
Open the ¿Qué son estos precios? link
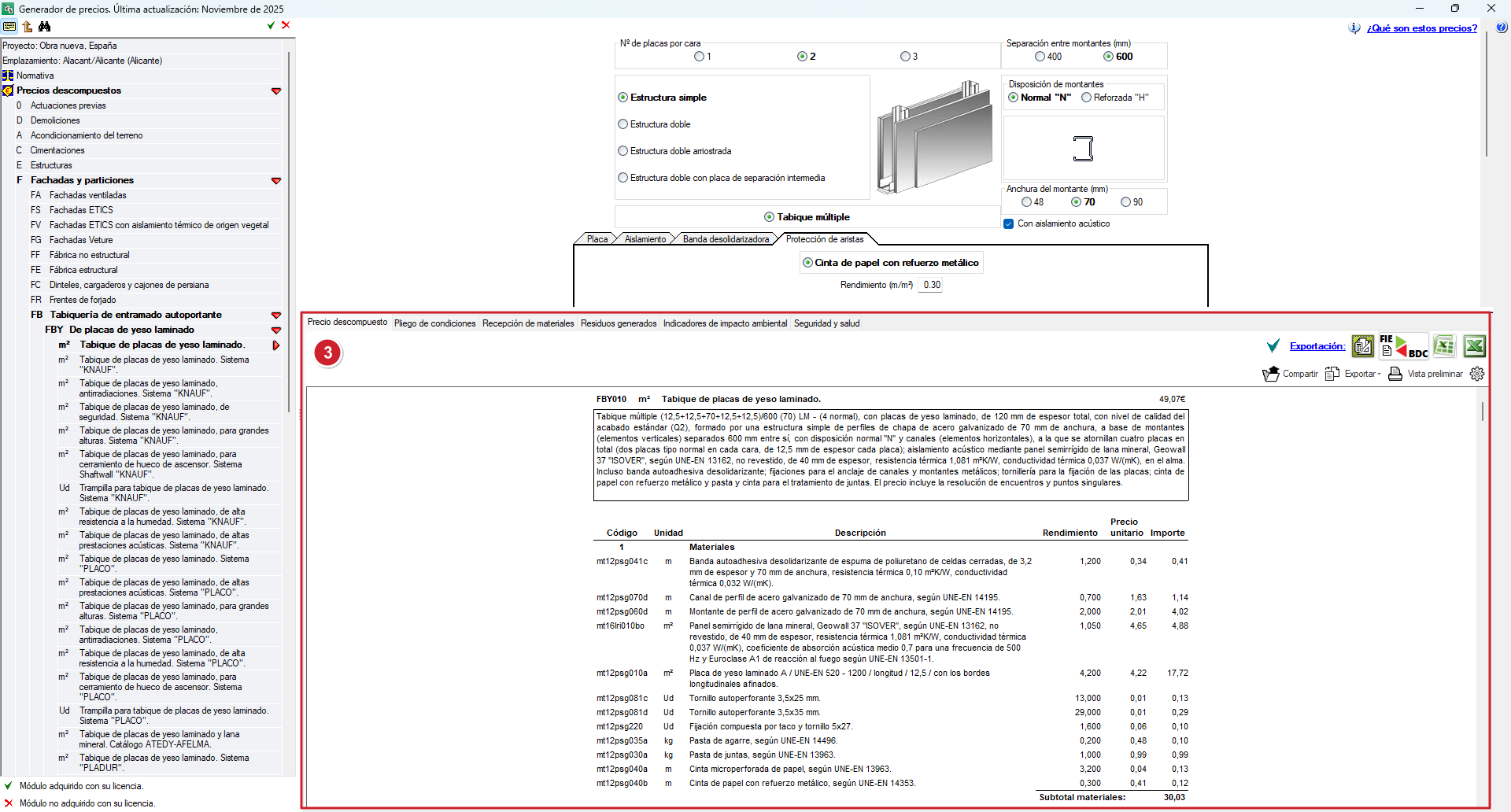click(x=1422, y=28)
